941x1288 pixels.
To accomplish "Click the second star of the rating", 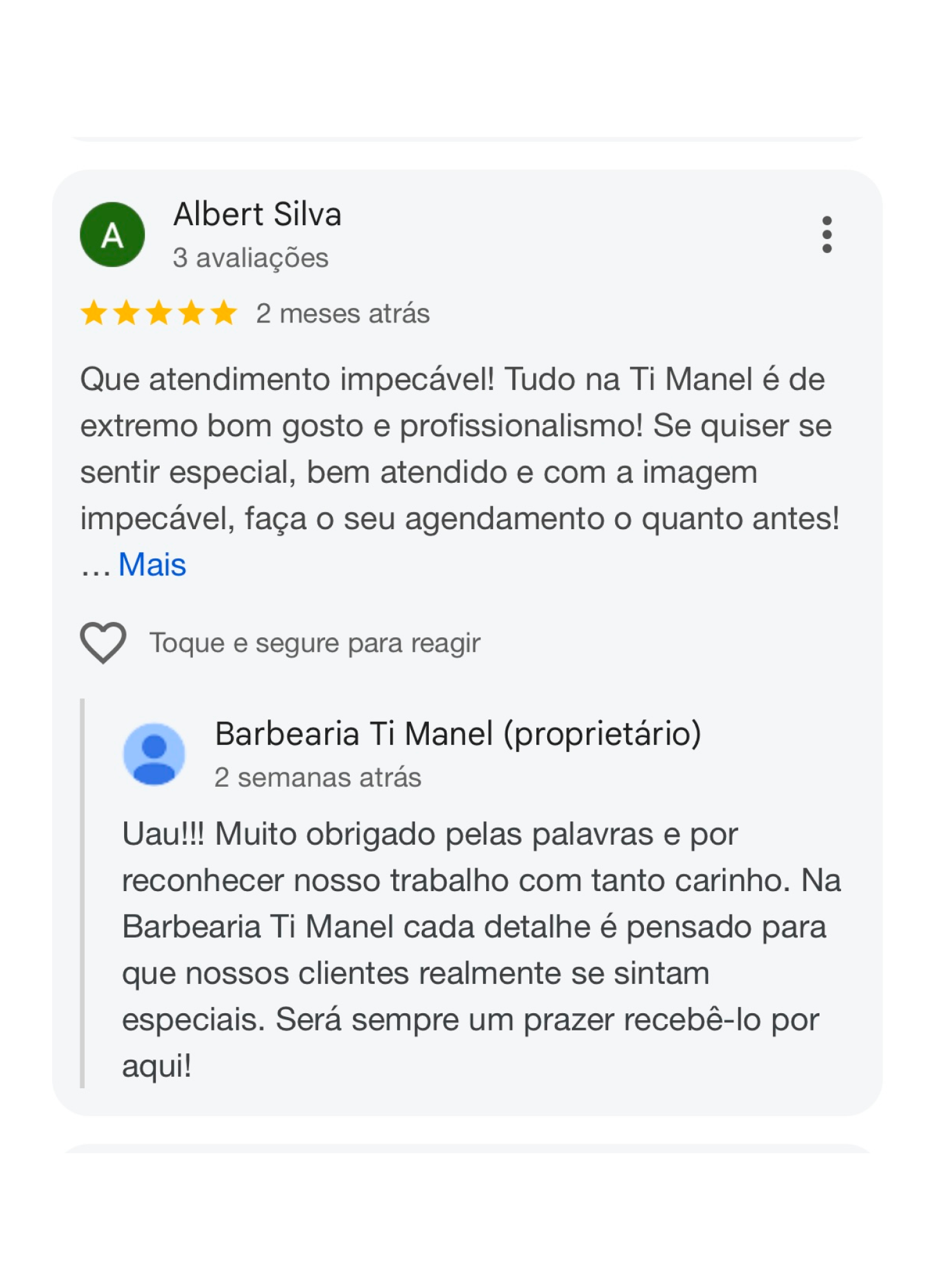I will pos(127,314).
